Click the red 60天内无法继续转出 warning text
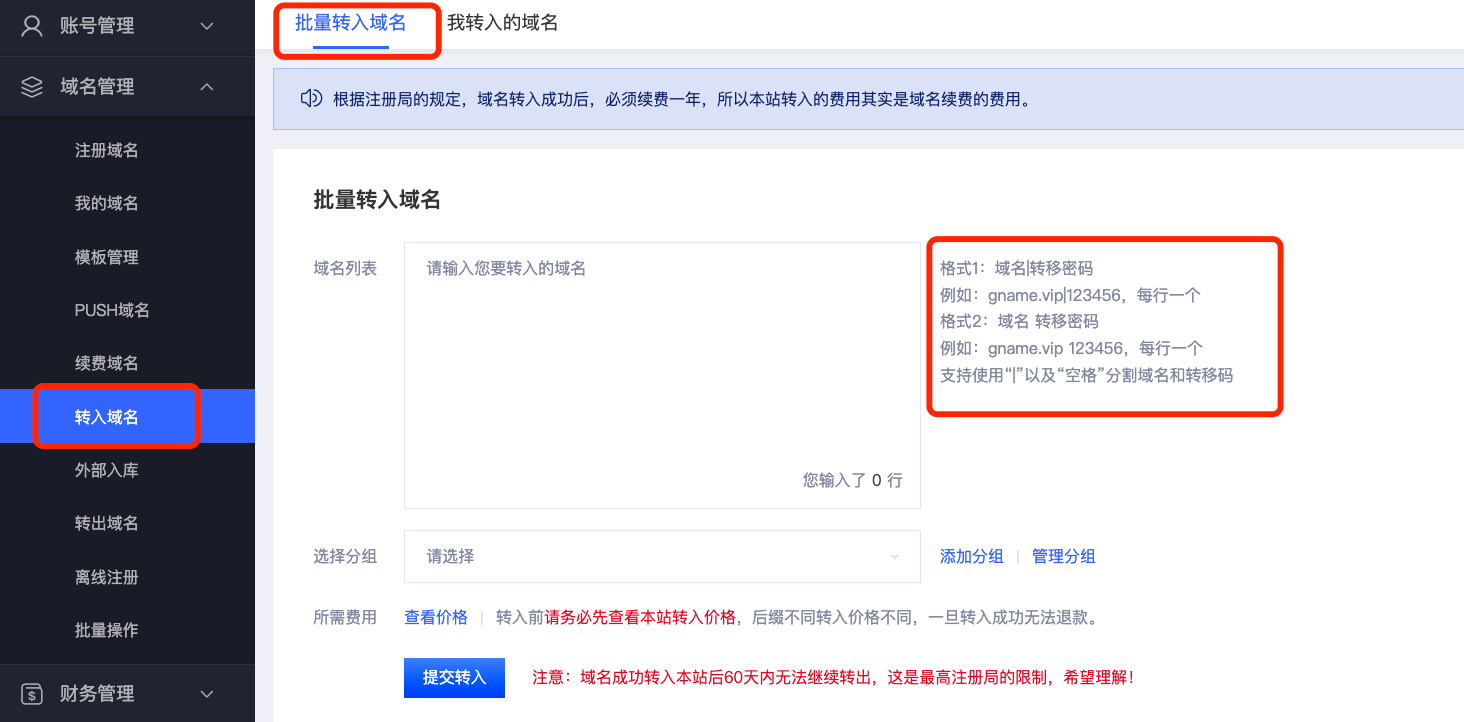Image resolution: width=1464 pixels, height=722 pixels. 833,677
